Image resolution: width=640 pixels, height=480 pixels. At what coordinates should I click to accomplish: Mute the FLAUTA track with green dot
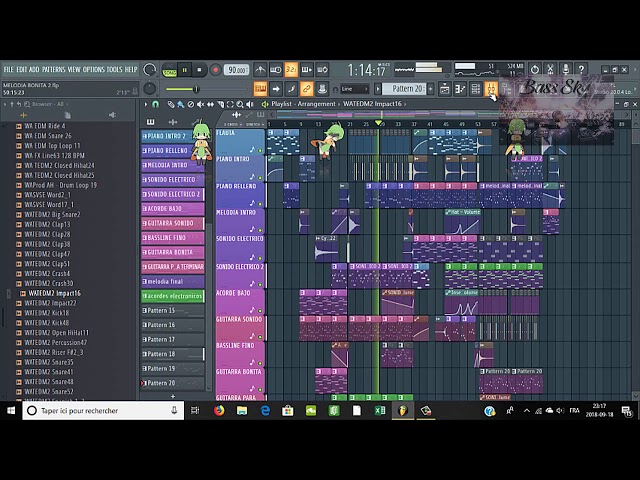pyautogui.click(x=260, y=151)
